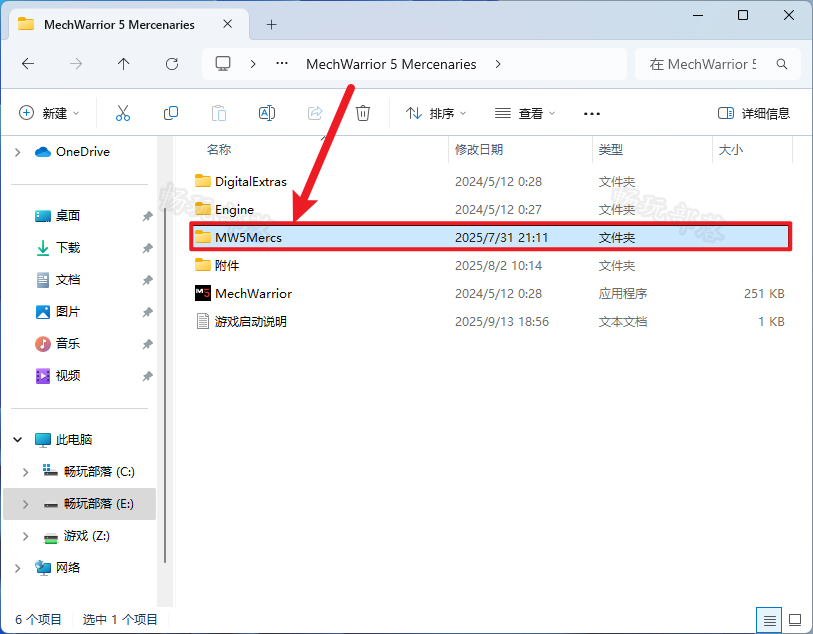The image size is (813, 634).
Task: Open the 新建 dropdown menu
Action: click(x=49, y=113)
